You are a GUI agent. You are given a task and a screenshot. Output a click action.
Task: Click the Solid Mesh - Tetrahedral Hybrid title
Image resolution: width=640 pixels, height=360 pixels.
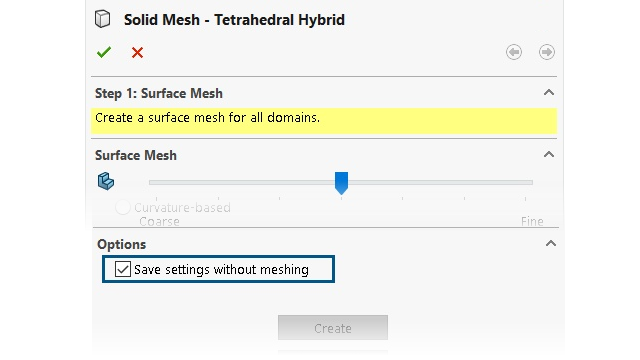click(234, 20)
